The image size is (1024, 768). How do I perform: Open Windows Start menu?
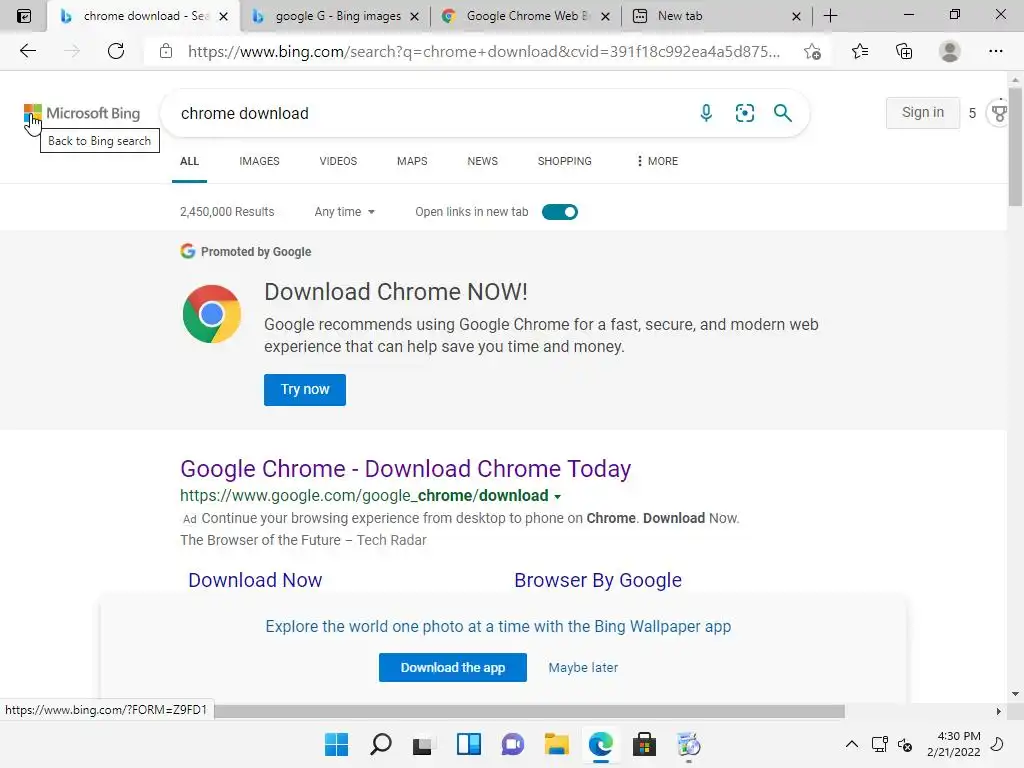(336, 744)
